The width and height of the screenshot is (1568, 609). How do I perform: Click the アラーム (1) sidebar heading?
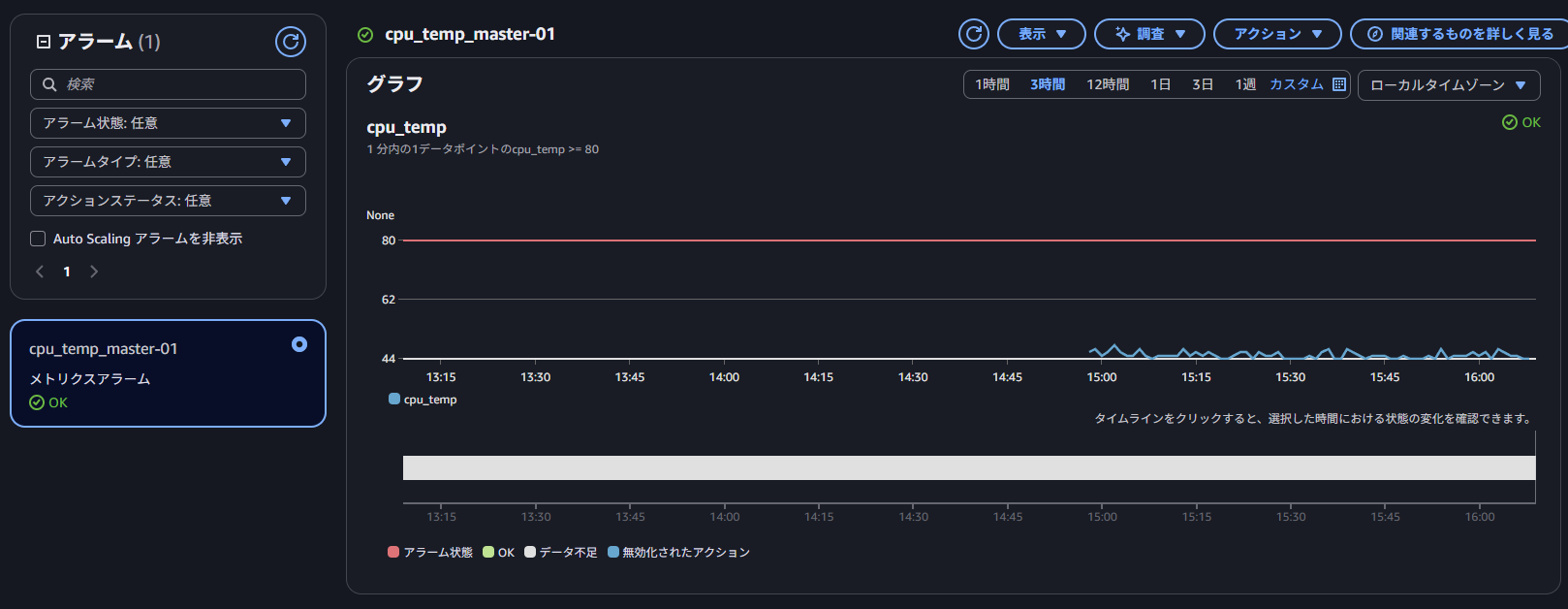(109, 42)
